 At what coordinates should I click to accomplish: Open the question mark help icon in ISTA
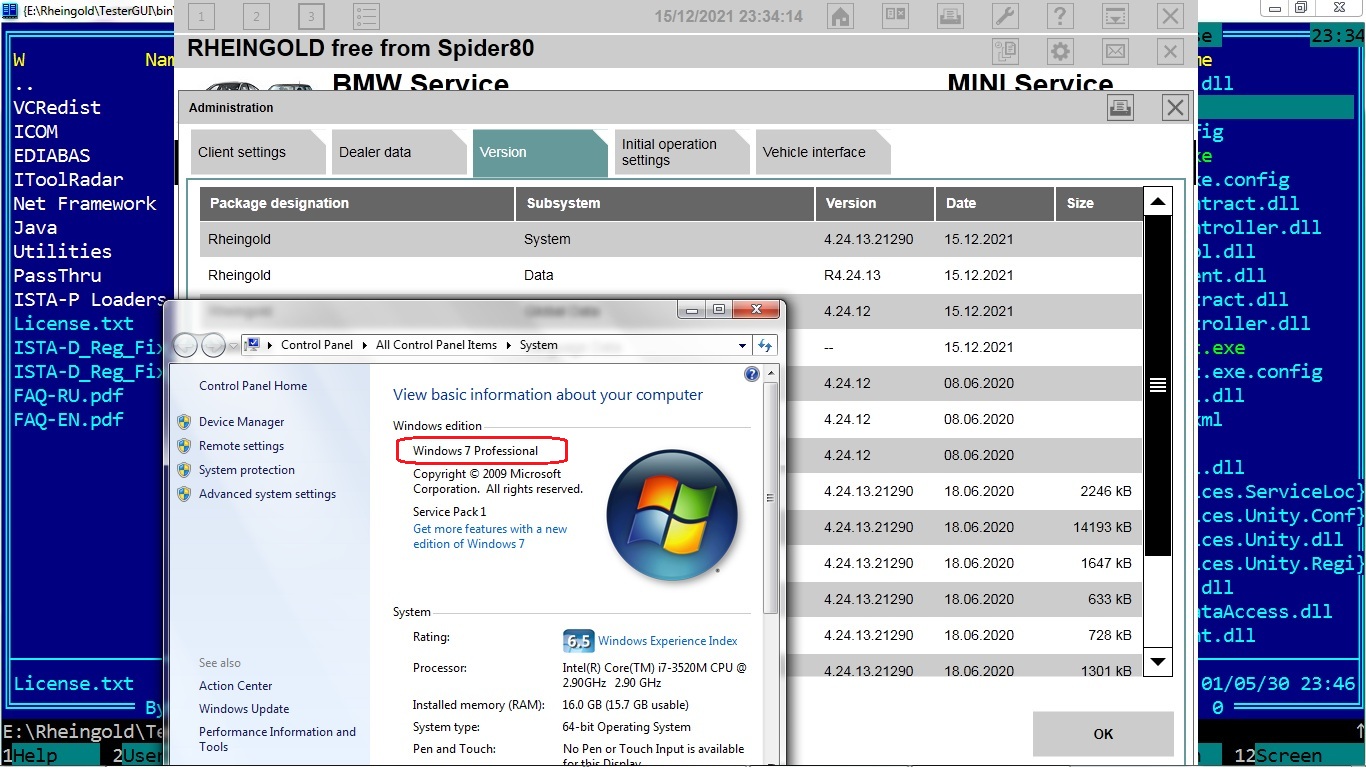point(1060,16)
